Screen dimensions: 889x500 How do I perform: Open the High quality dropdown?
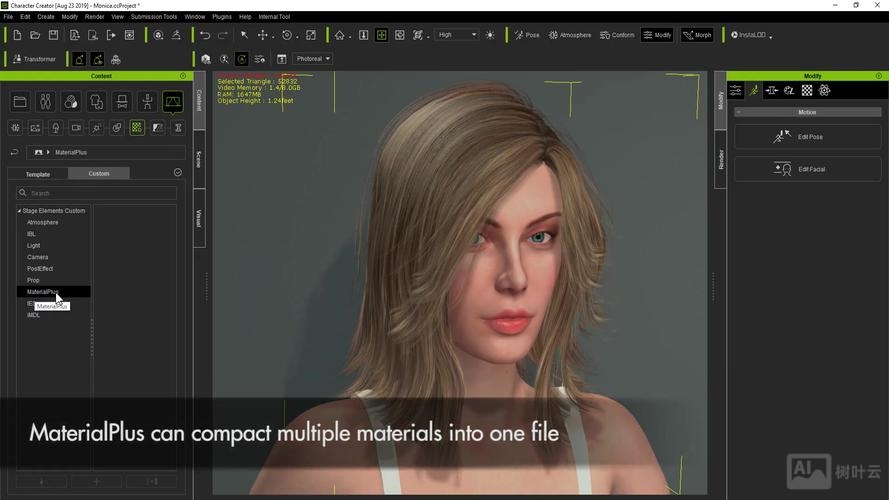pos(457,35)
